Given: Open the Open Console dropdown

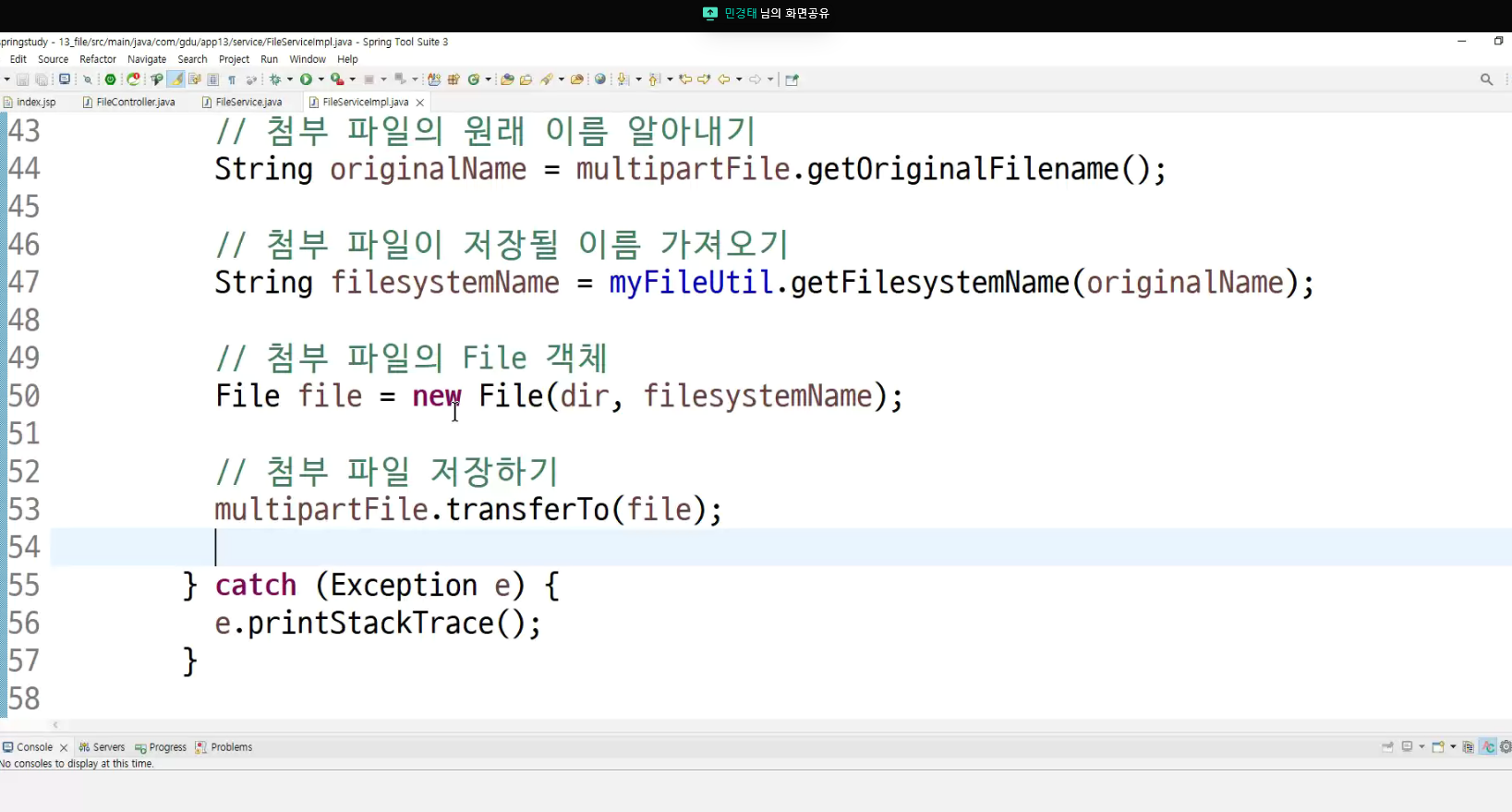Looking at the screenshot, I should 1453,747.
